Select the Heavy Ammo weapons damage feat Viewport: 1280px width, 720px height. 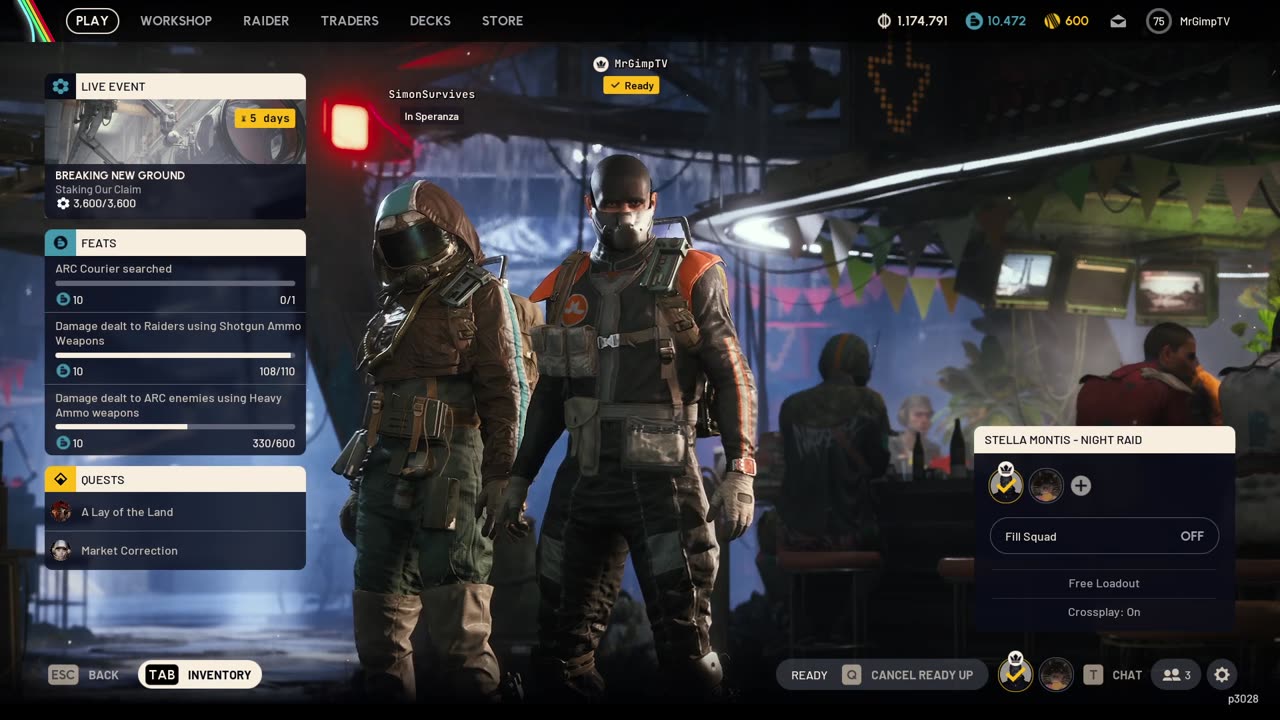175,420
